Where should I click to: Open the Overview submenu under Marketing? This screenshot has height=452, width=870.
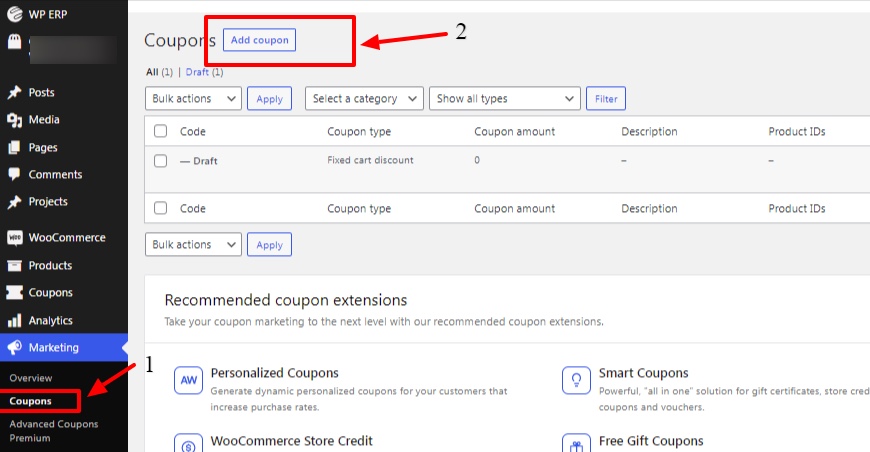click(30, 378)
